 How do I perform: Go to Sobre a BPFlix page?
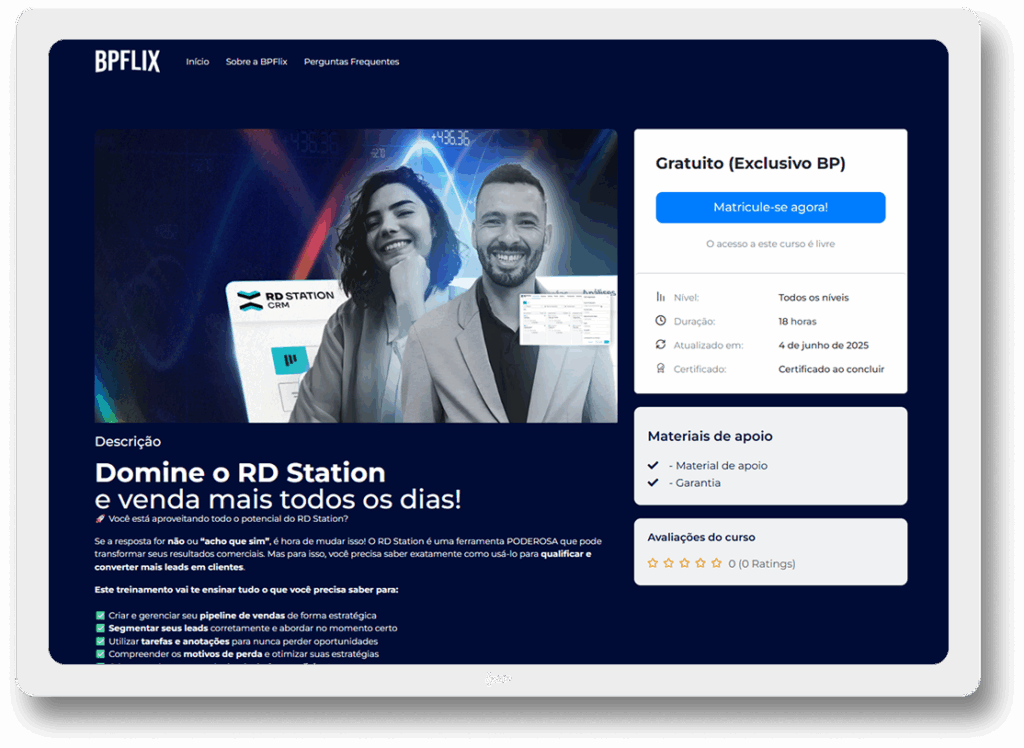point(256,62)
